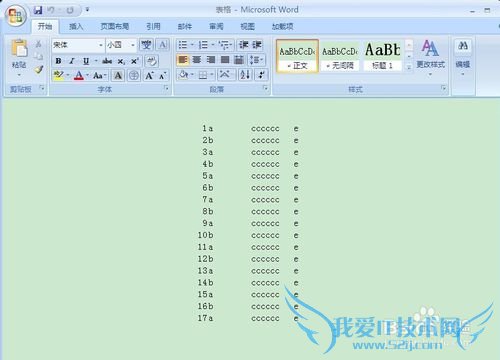Toggle subscript formatting

pyautogui.click(x=121, y=61)
